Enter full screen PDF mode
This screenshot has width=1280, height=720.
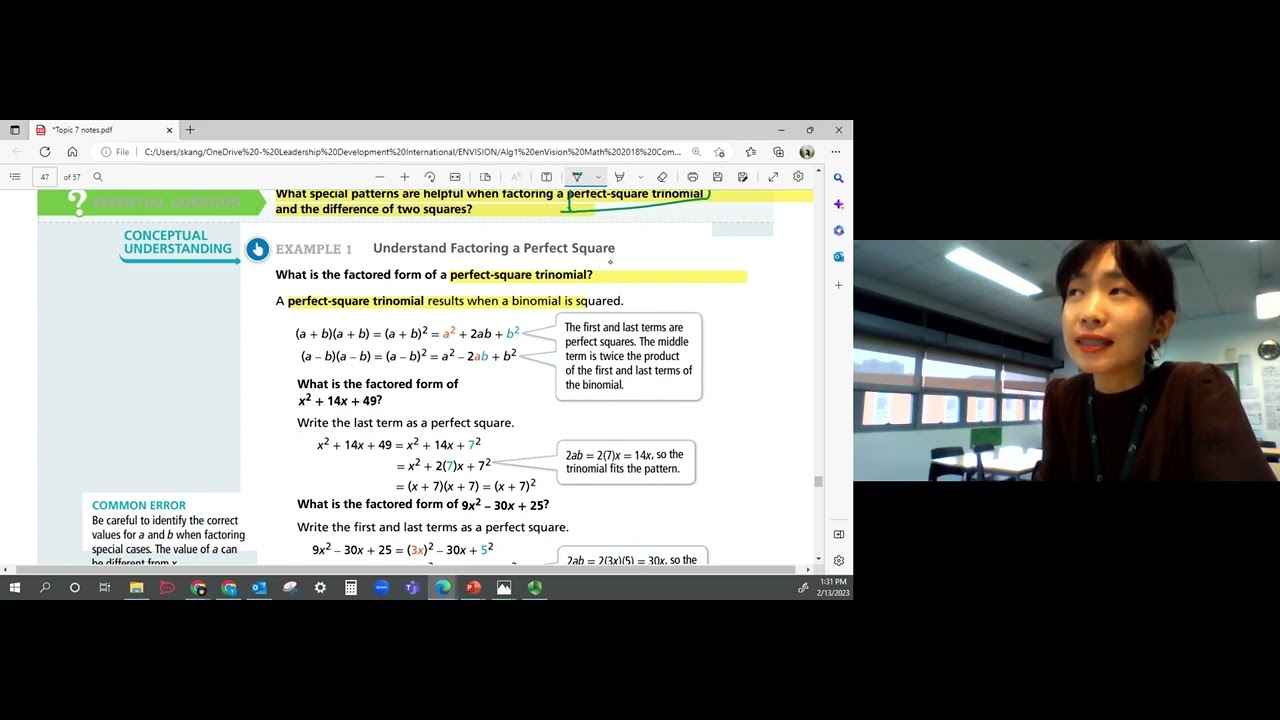pyautogui.click(x=773, y=177)
